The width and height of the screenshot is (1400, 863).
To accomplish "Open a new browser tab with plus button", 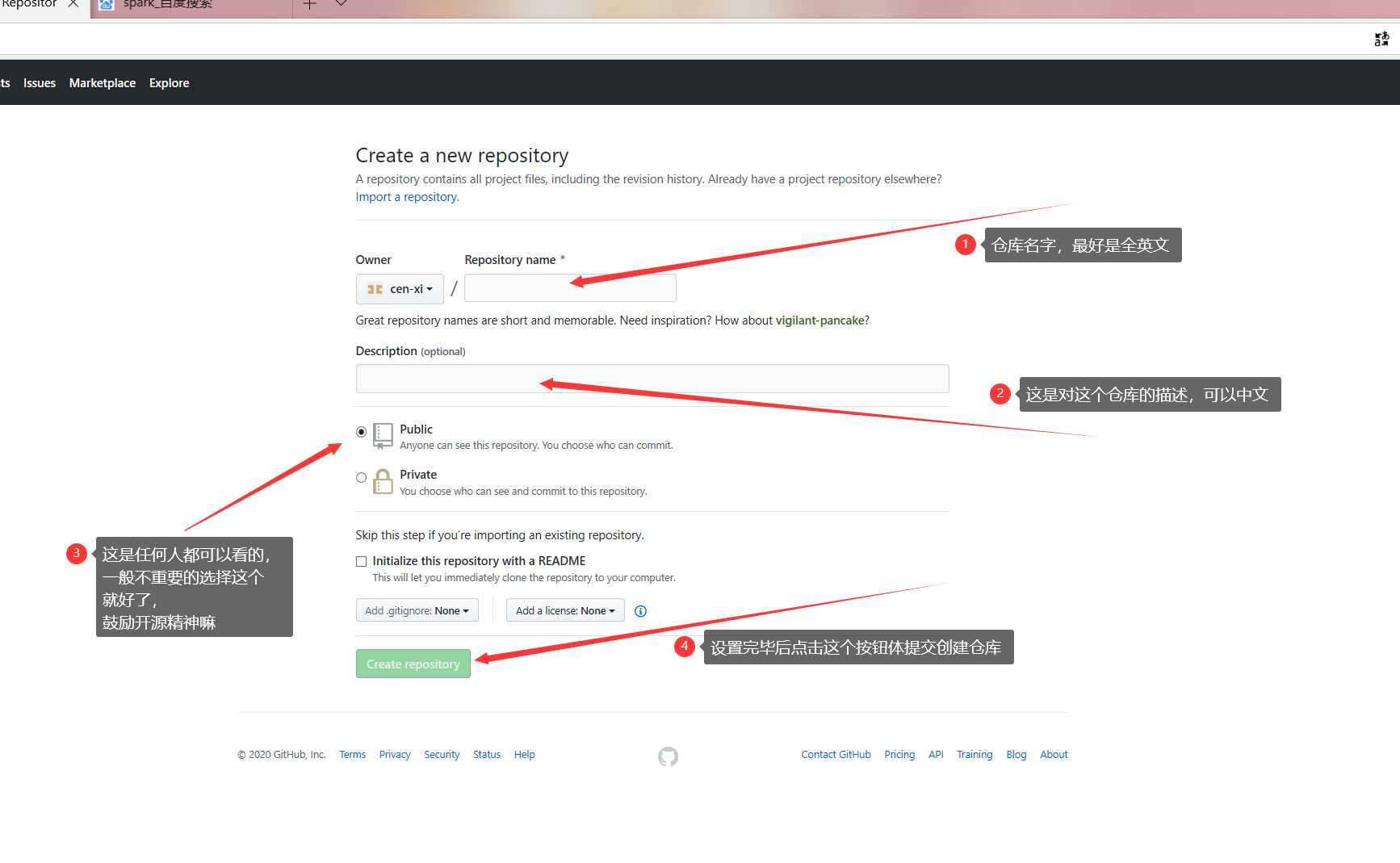I will coord(309,4).
